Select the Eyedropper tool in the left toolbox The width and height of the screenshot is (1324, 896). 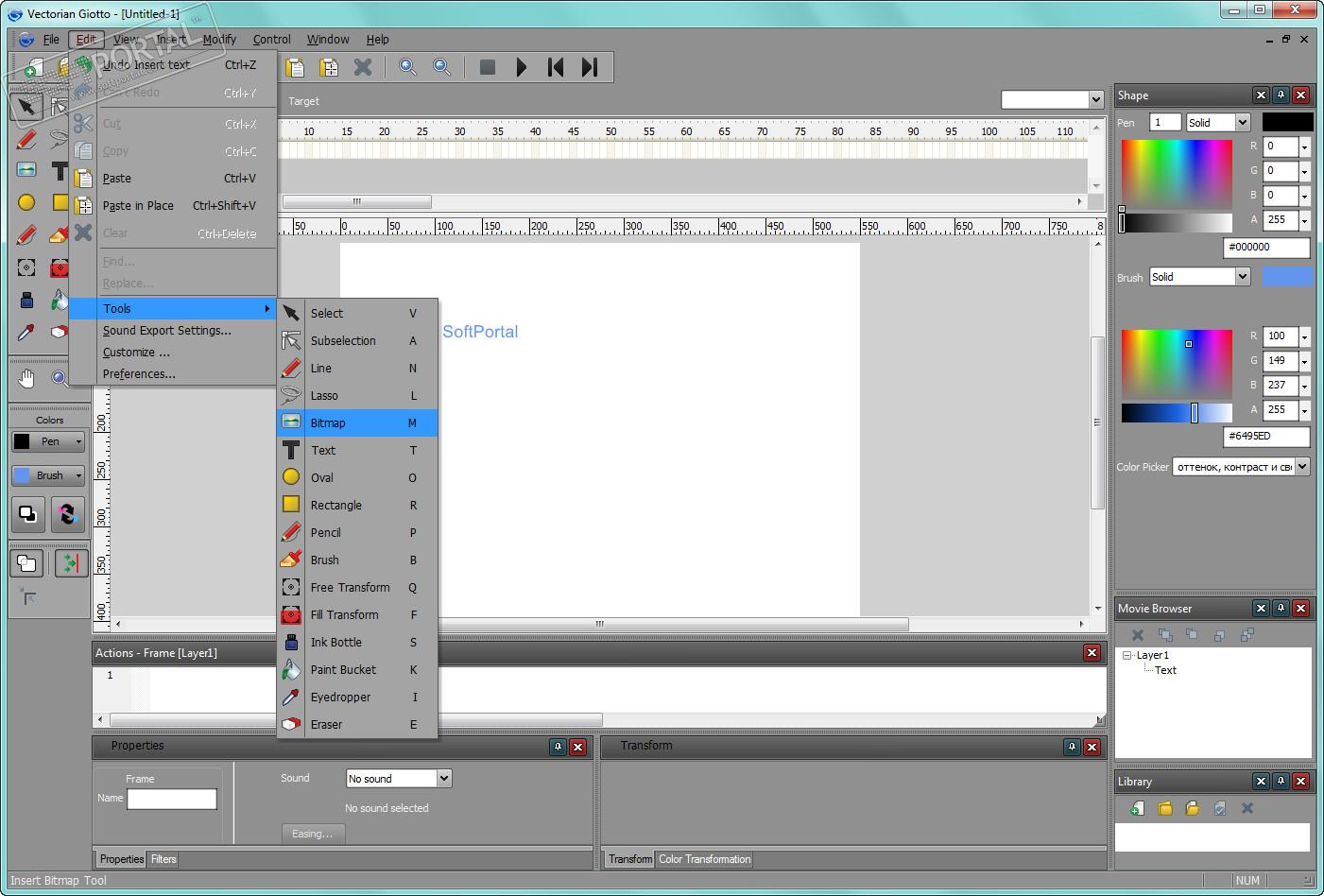point(26,333)
